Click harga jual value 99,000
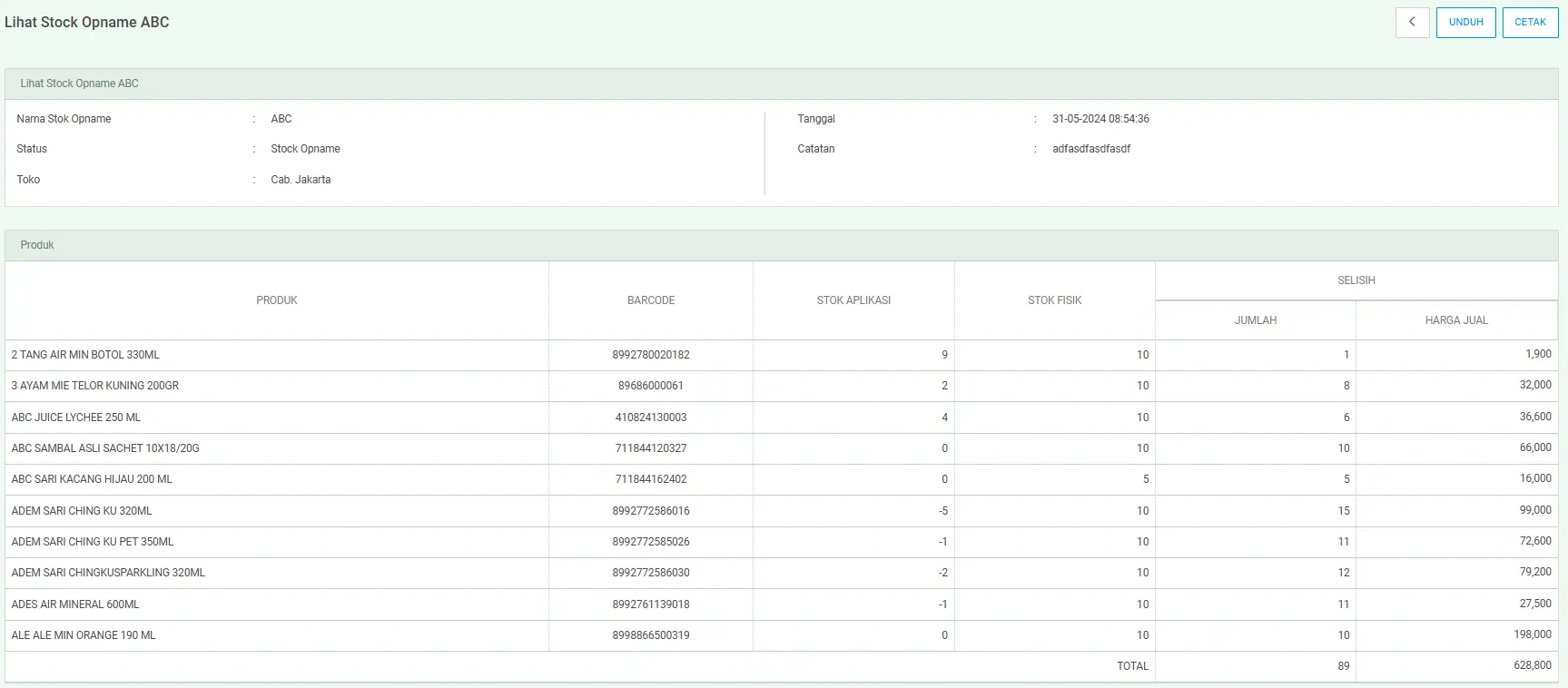Screen dimensions: 1568x688 click(x=1535, y=510)
